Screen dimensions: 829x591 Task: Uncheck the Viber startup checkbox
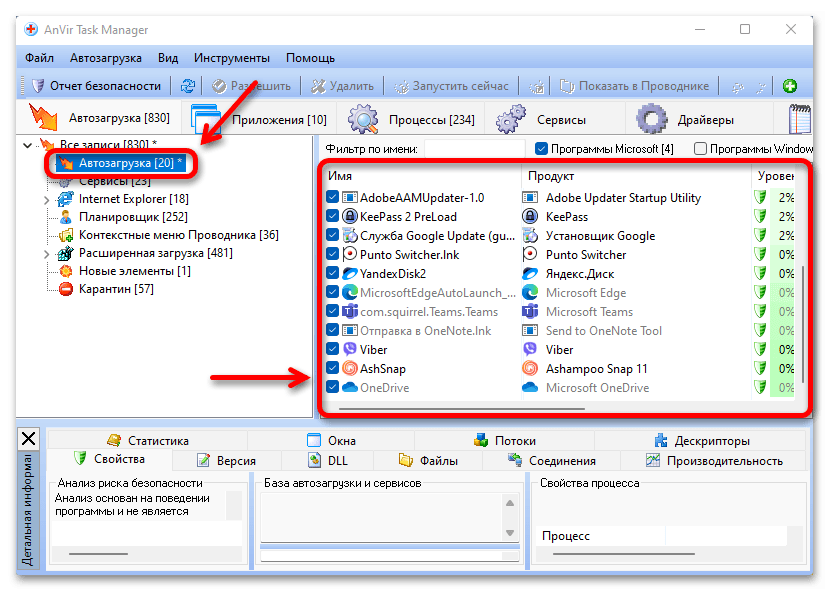332,349
